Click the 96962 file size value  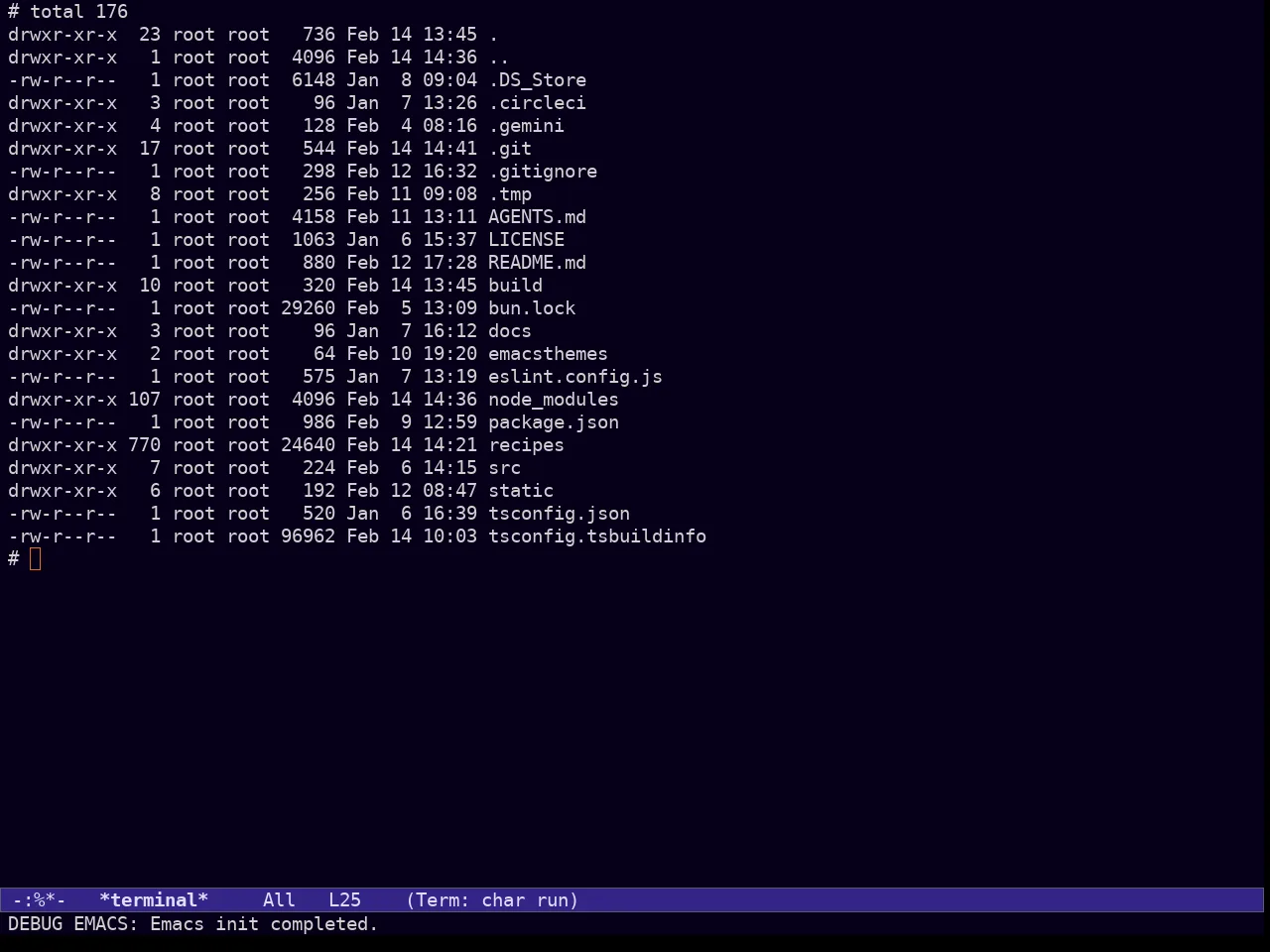[308, 536]
